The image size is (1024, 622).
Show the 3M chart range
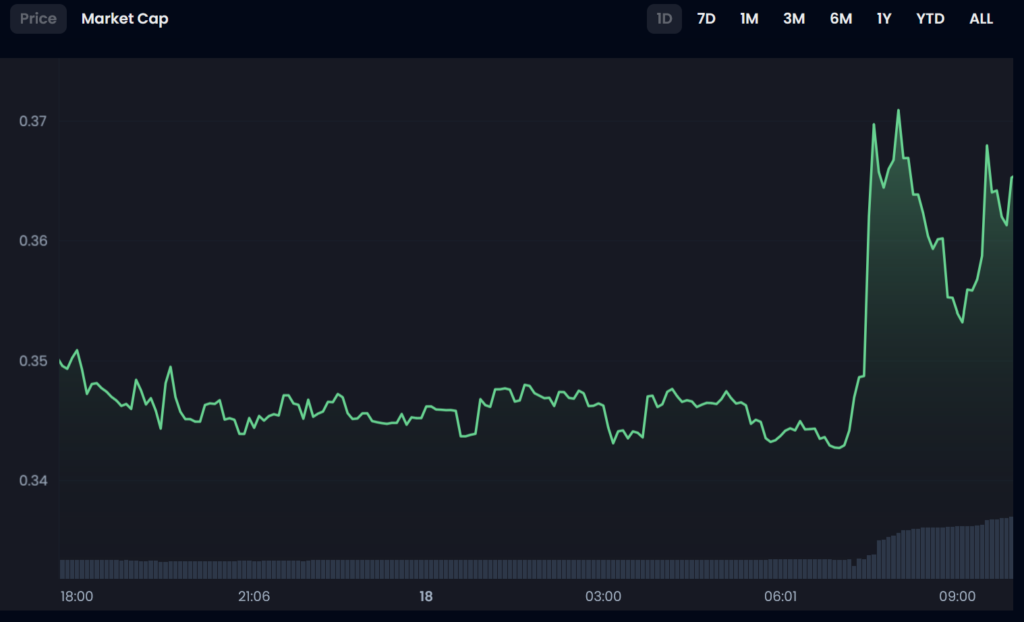794,19
